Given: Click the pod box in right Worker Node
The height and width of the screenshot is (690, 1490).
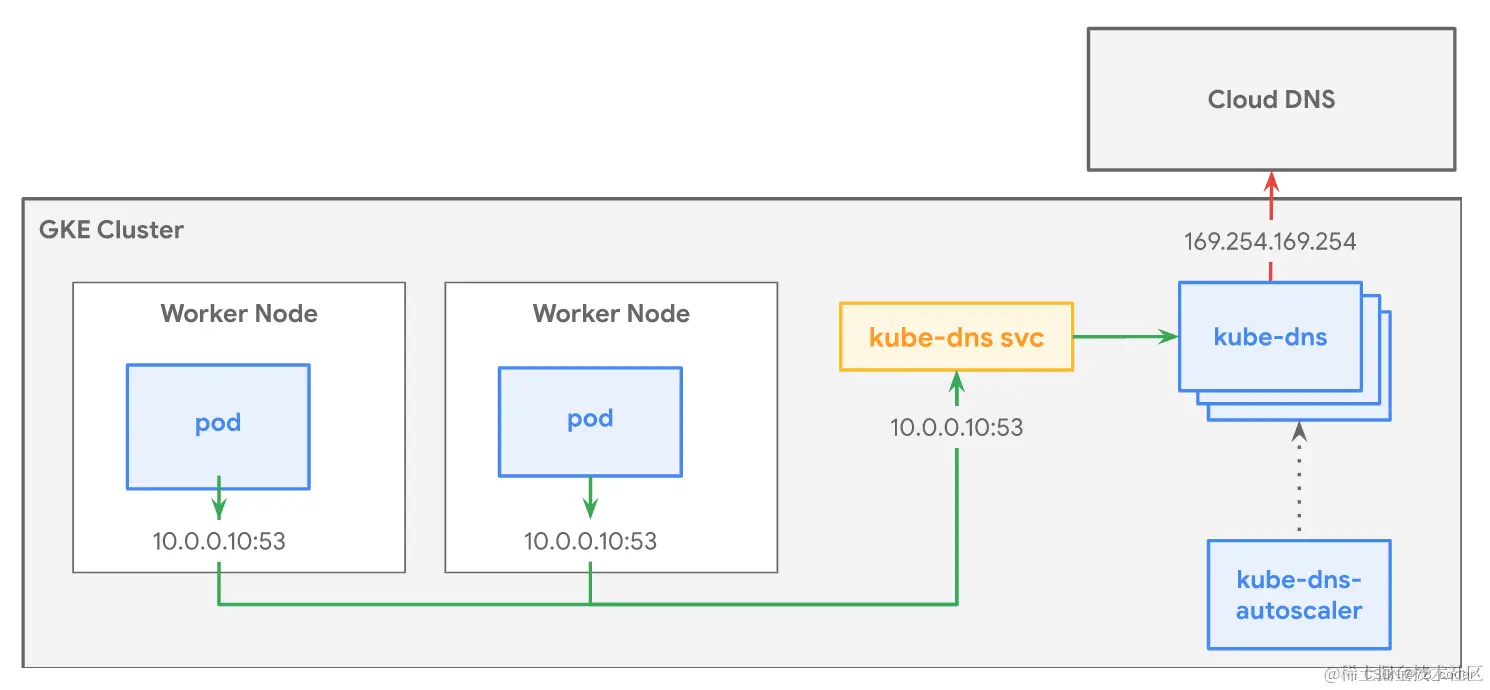Looking at the screenshot, I should pyautogui.click(x=590, y=421).
